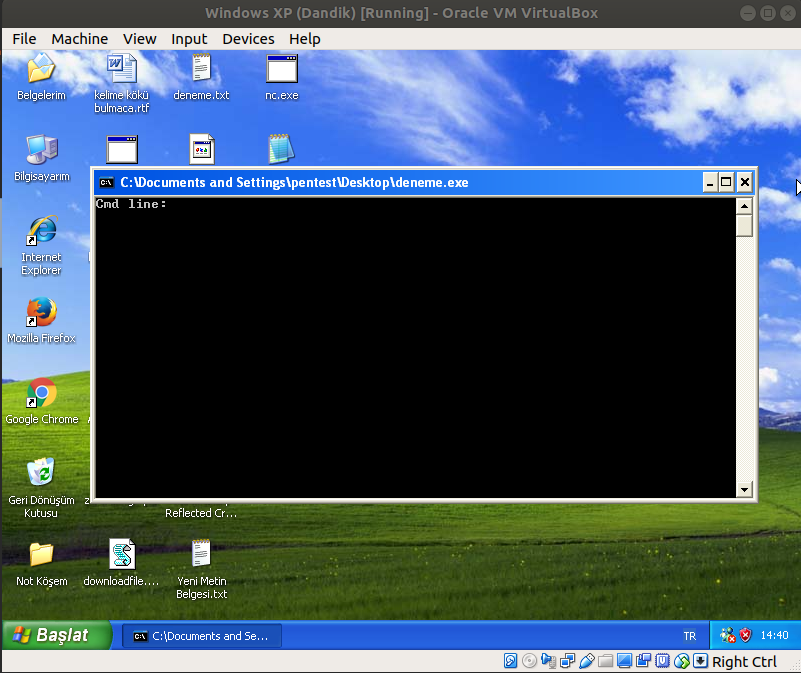Click the C:\Documents and Se… taskbar button
The width and height of the screenshot is (801, 673).
tap(202, 636)
